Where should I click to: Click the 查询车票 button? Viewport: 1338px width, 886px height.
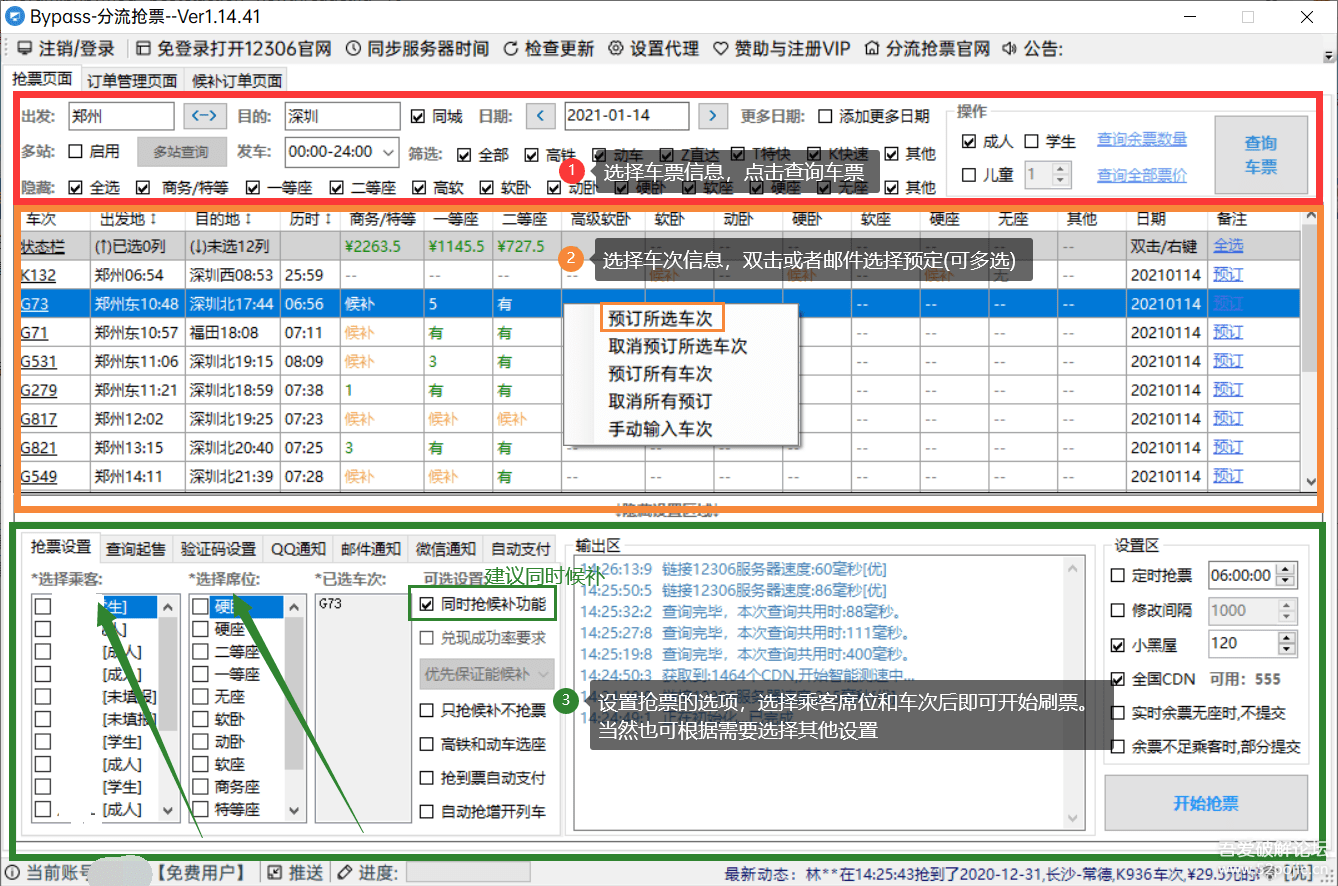click(1260, 155)
